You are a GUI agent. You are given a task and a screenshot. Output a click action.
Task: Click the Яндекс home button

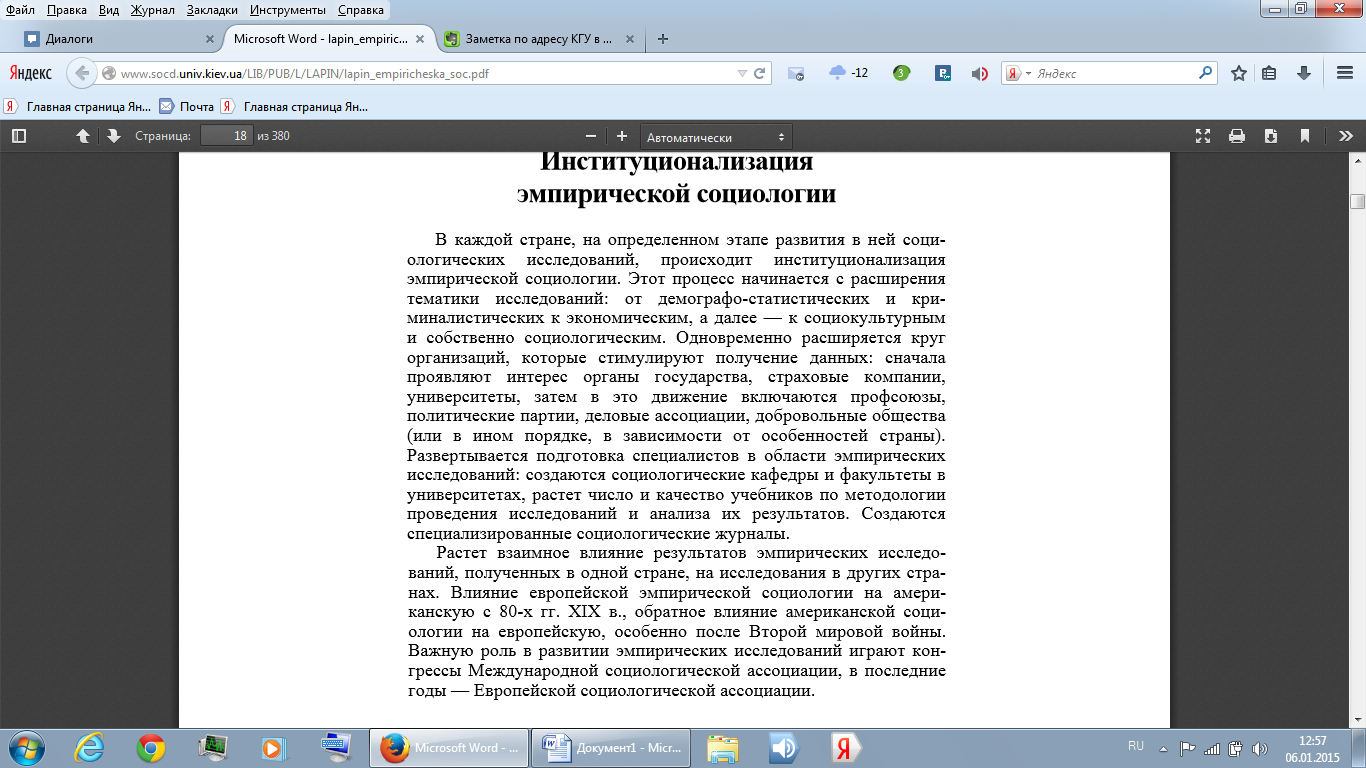pyautogui.click(x=31, y=73)
